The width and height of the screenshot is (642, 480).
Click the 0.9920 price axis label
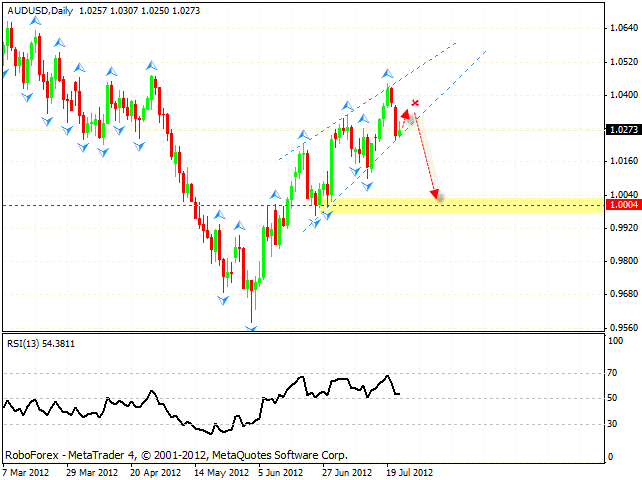click(624, 228)
